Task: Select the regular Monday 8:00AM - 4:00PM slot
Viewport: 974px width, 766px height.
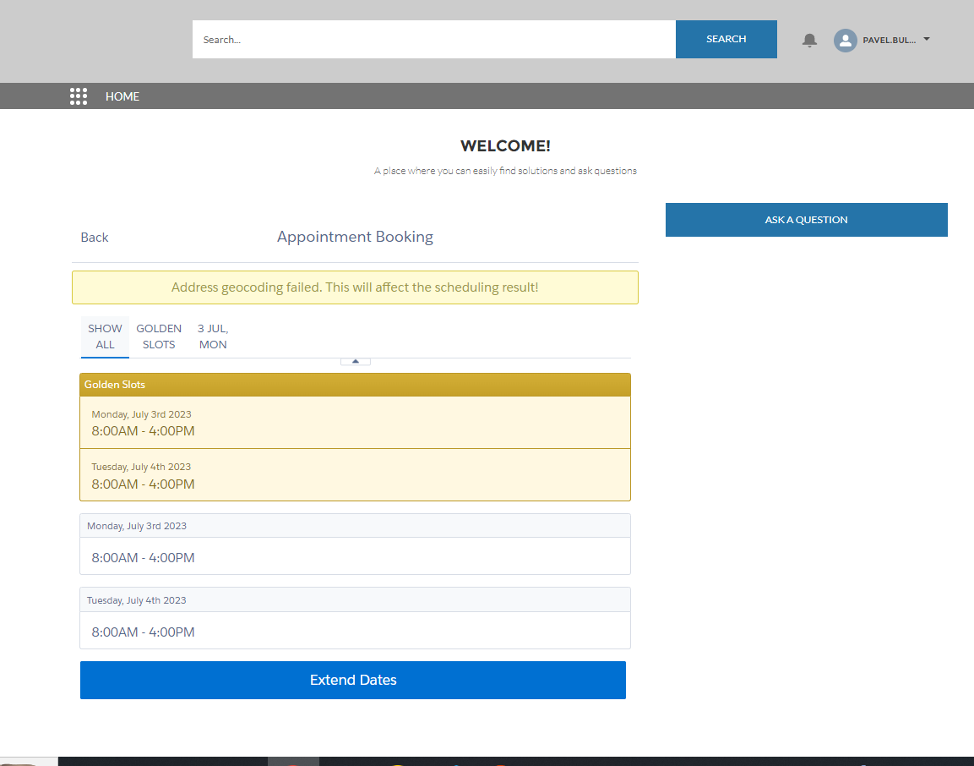Action: [355, 556]
